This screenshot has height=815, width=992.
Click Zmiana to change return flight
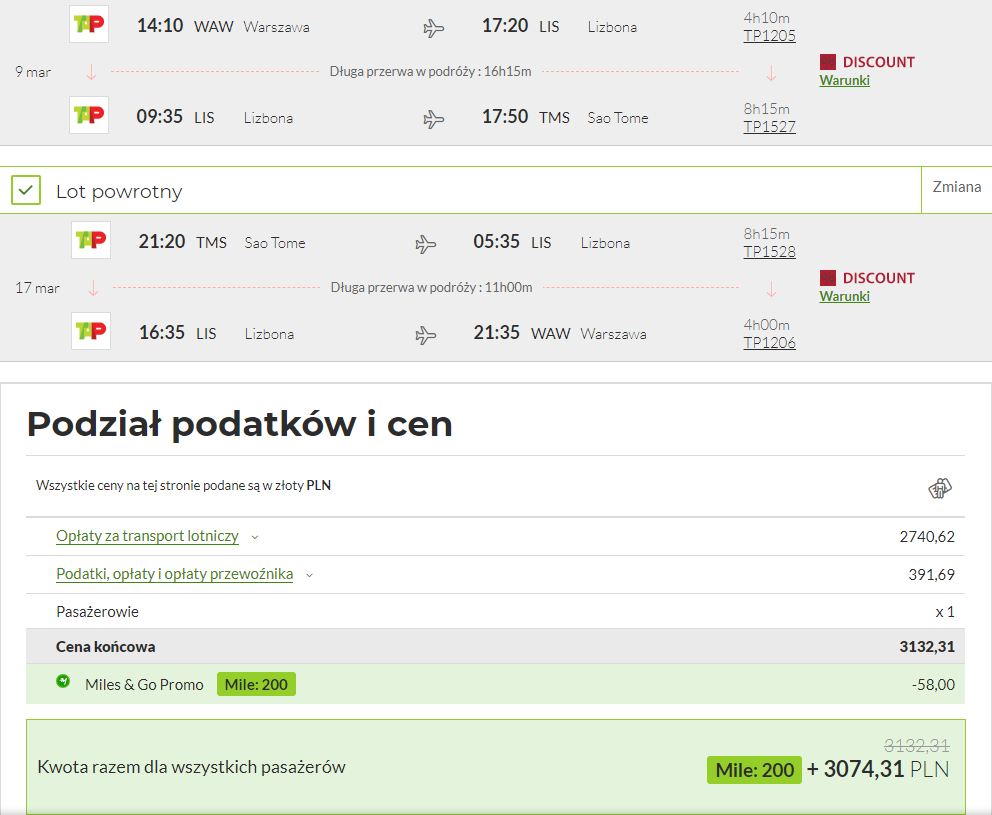957,187
